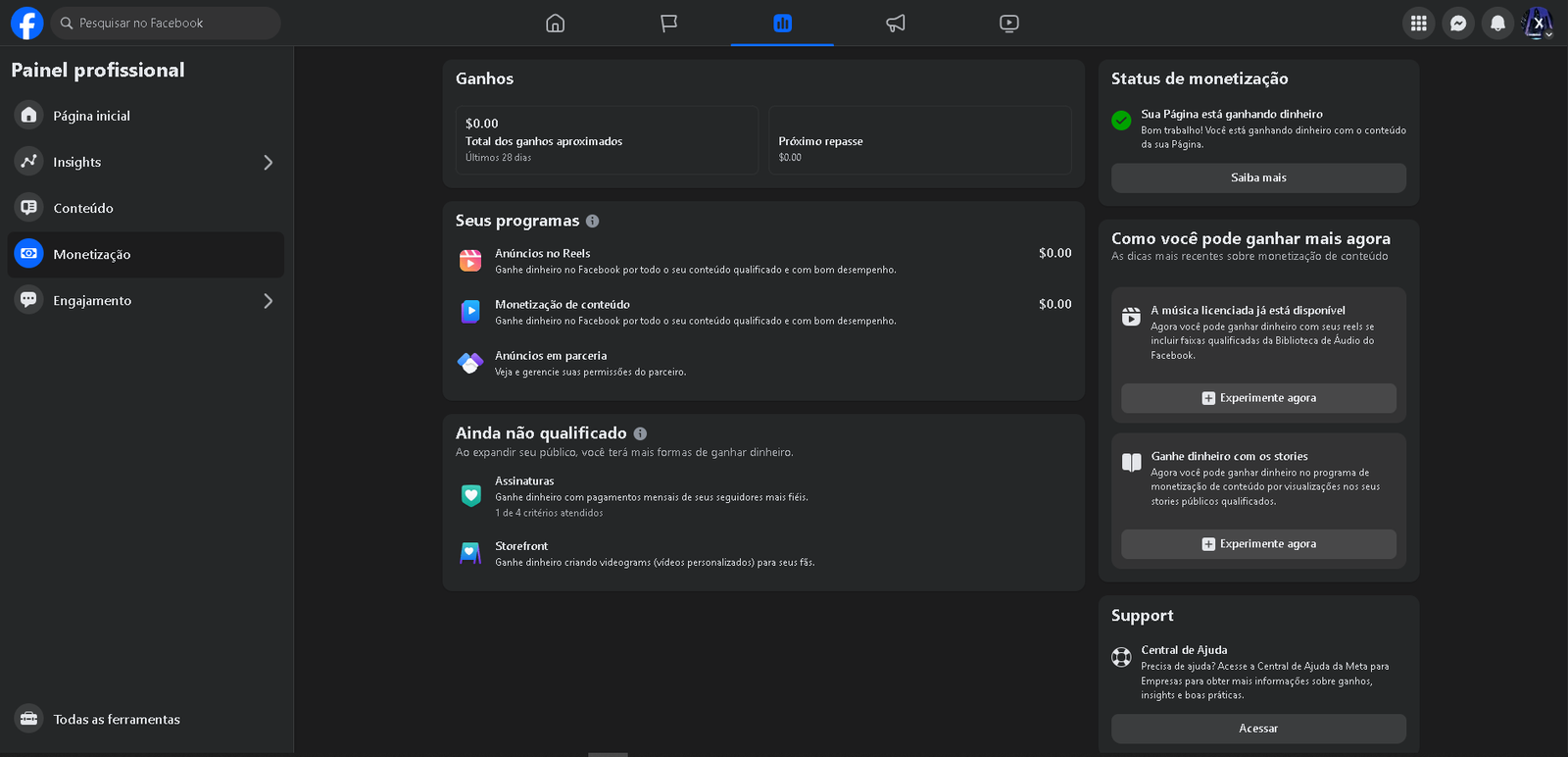Click the Insights graph icon
The width and height of the screenshot is (1568, 757).
coord(29,161)
